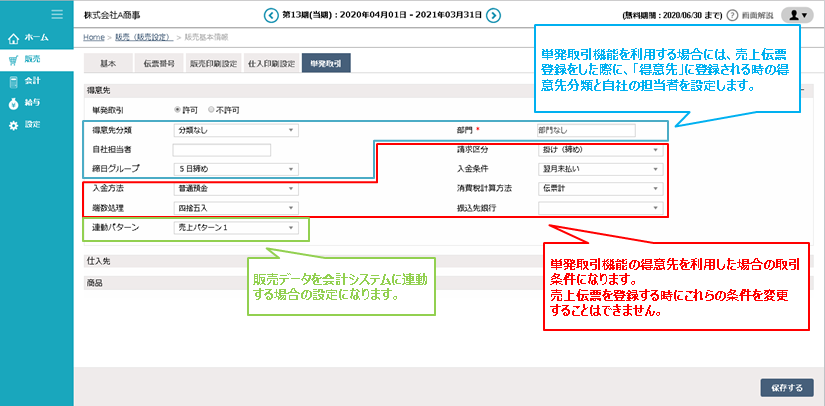Open the 消費税計算方法 dropdown
Viewport: 825px width, 406px height.
[600, 188]
